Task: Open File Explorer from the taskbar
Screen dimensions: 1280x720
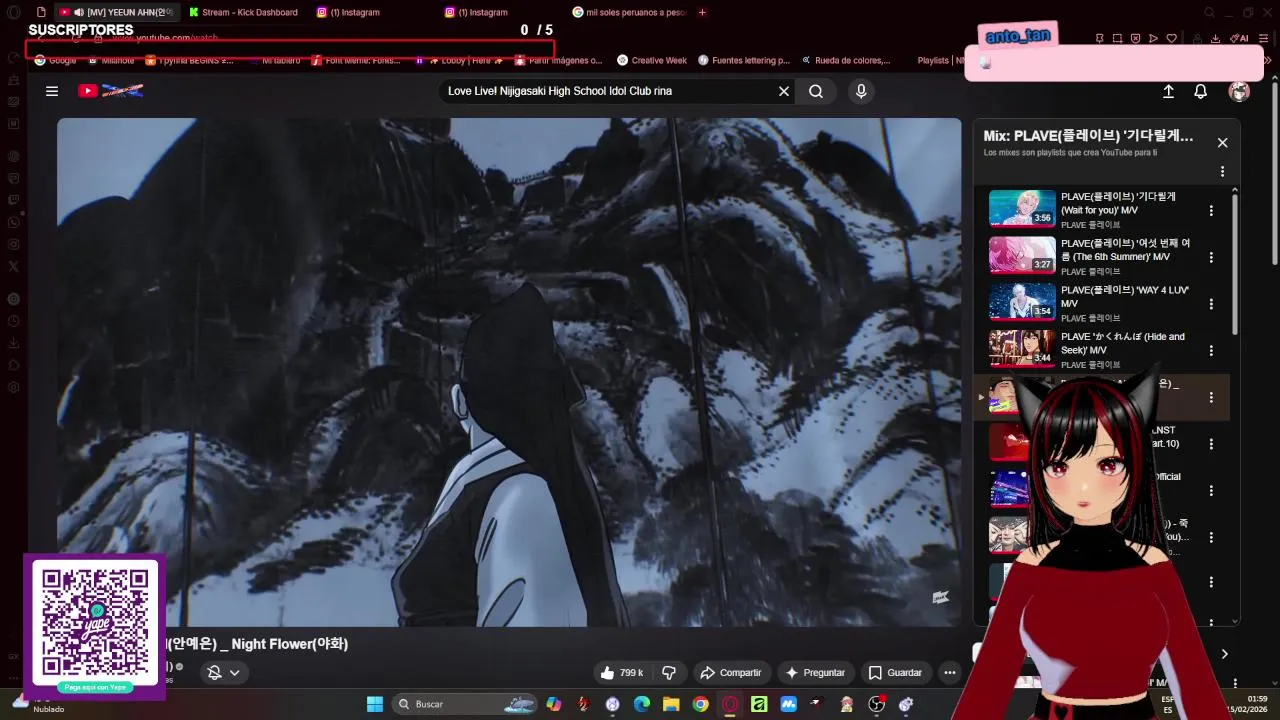Action: tap(671, 704)
